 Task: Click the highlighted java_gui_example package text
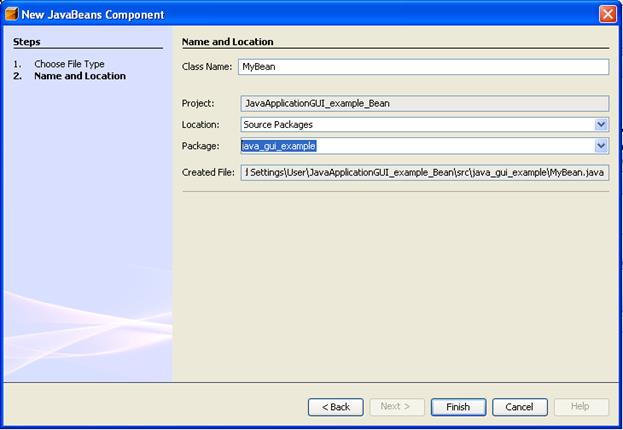[279, 146]
